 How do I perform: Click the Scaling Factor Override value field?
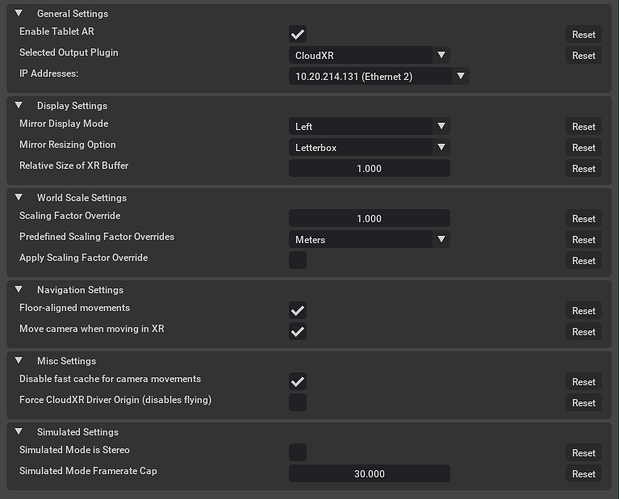click(369, 218)
